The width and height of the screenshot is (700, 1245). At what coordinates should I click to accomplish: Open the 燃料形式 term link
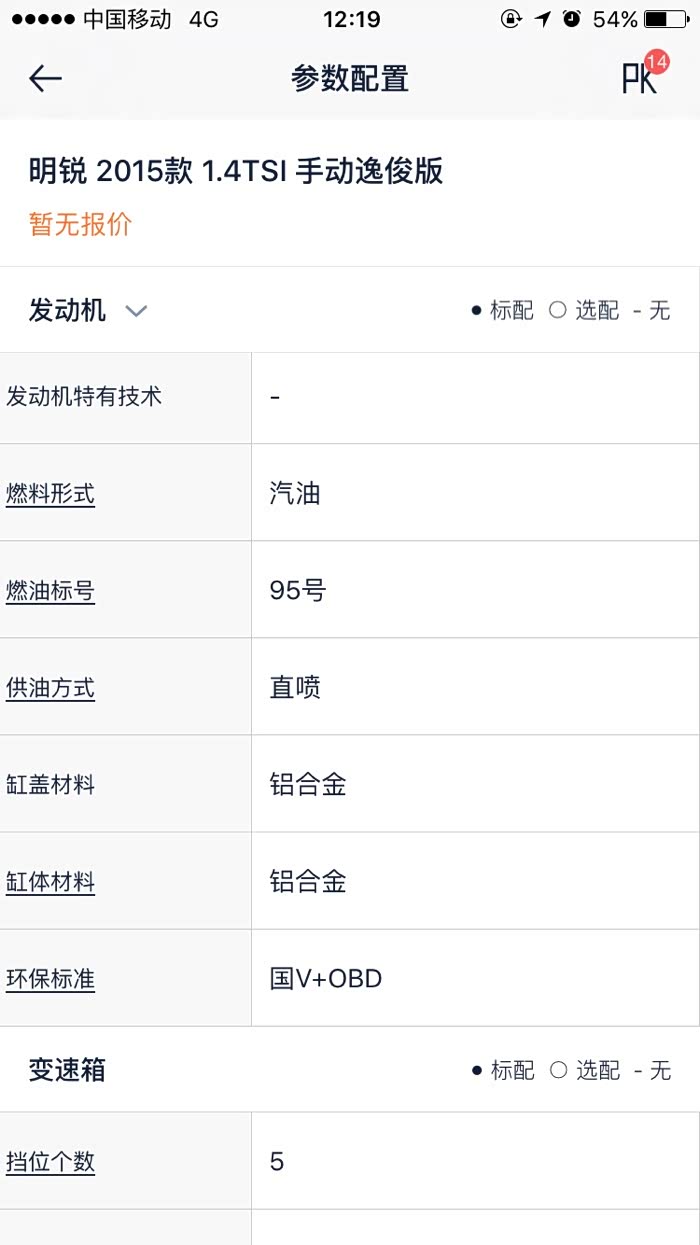[51, 493]
